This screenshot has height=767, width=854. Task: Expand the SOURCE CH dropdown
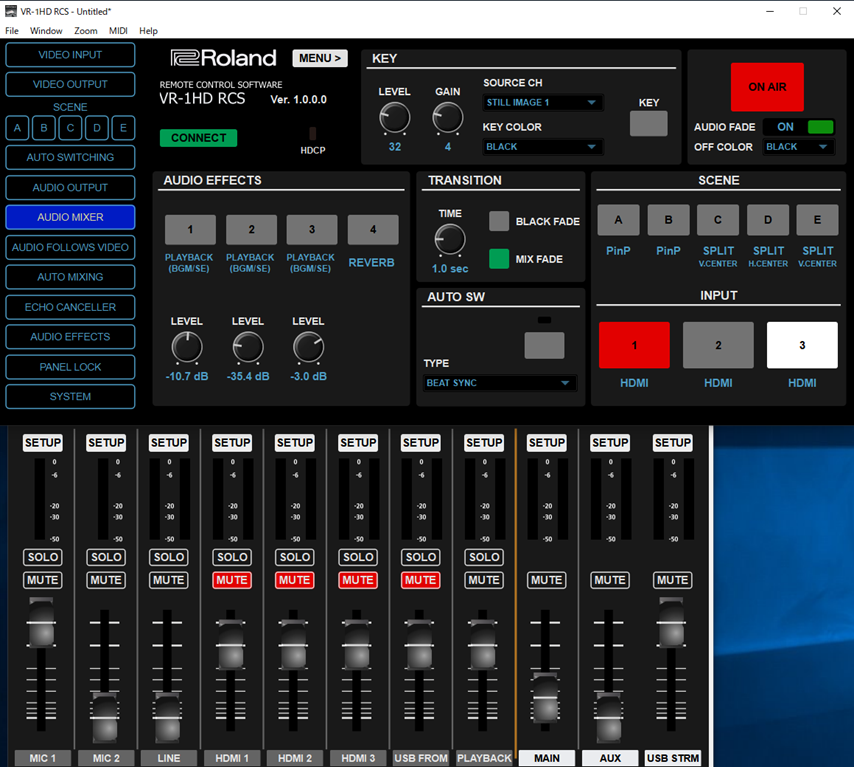tap(542, 102)
